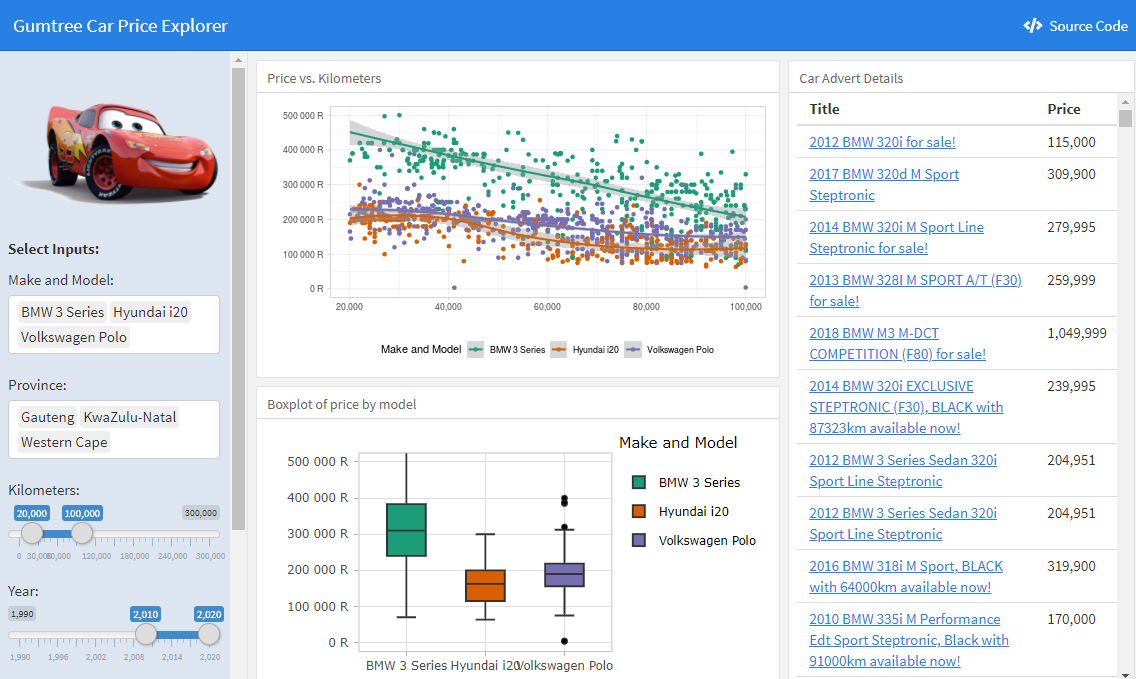Screen dimensions: 1136x679
Task: Click the Car Advert Details table scrollbar
Action: click(1124, 119)
